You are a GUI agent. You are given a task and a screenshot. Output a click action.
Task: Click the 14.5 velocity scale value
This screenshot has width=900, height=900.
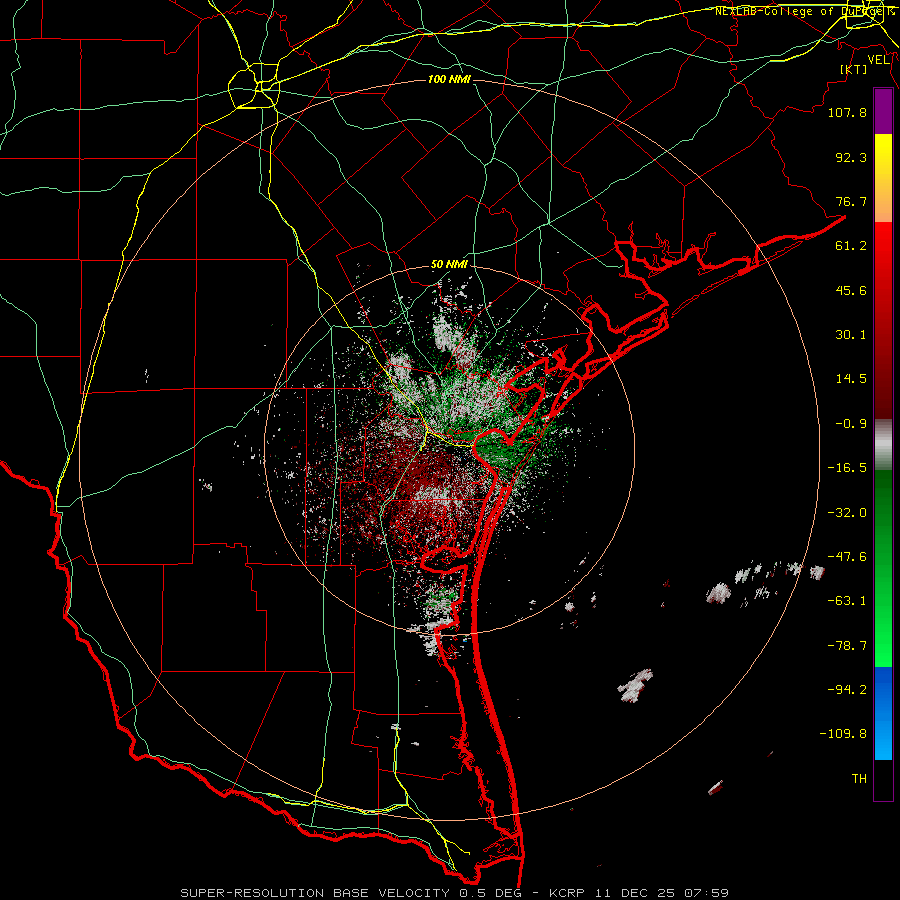tap(851, 379)
